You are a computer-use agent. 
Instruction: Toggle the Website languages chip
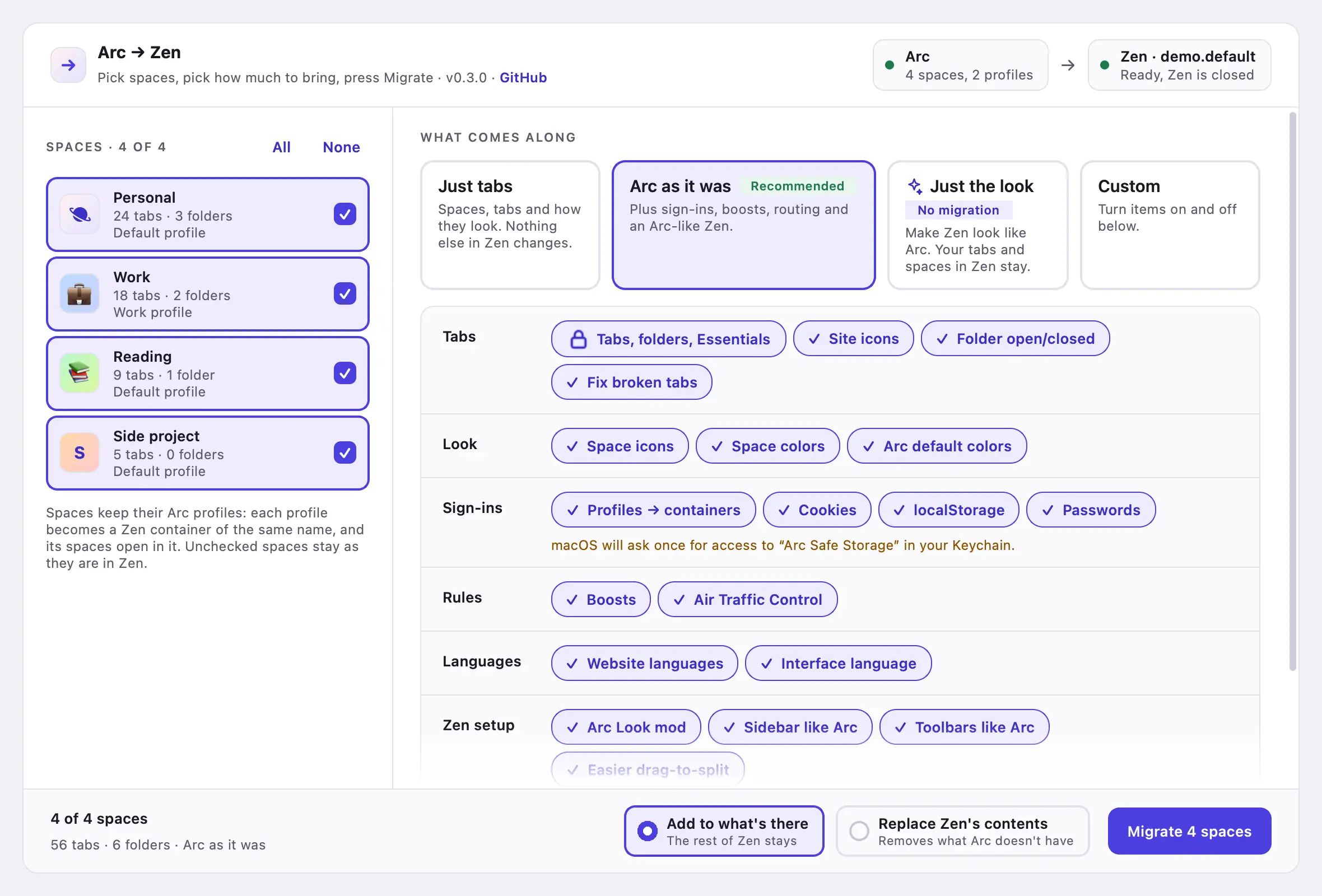tap(645, 663)
